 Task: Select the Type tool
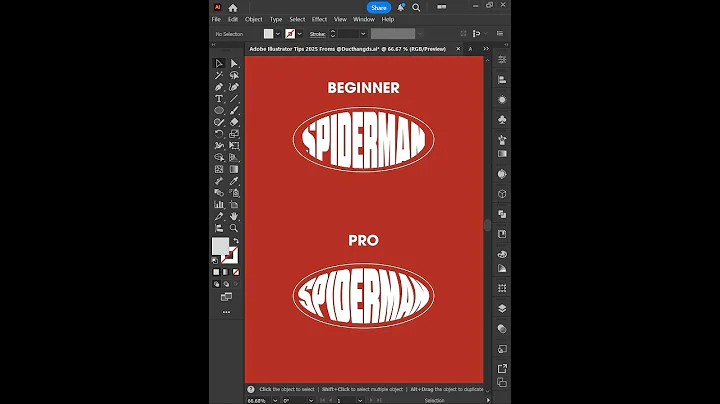tap(219, 99)
